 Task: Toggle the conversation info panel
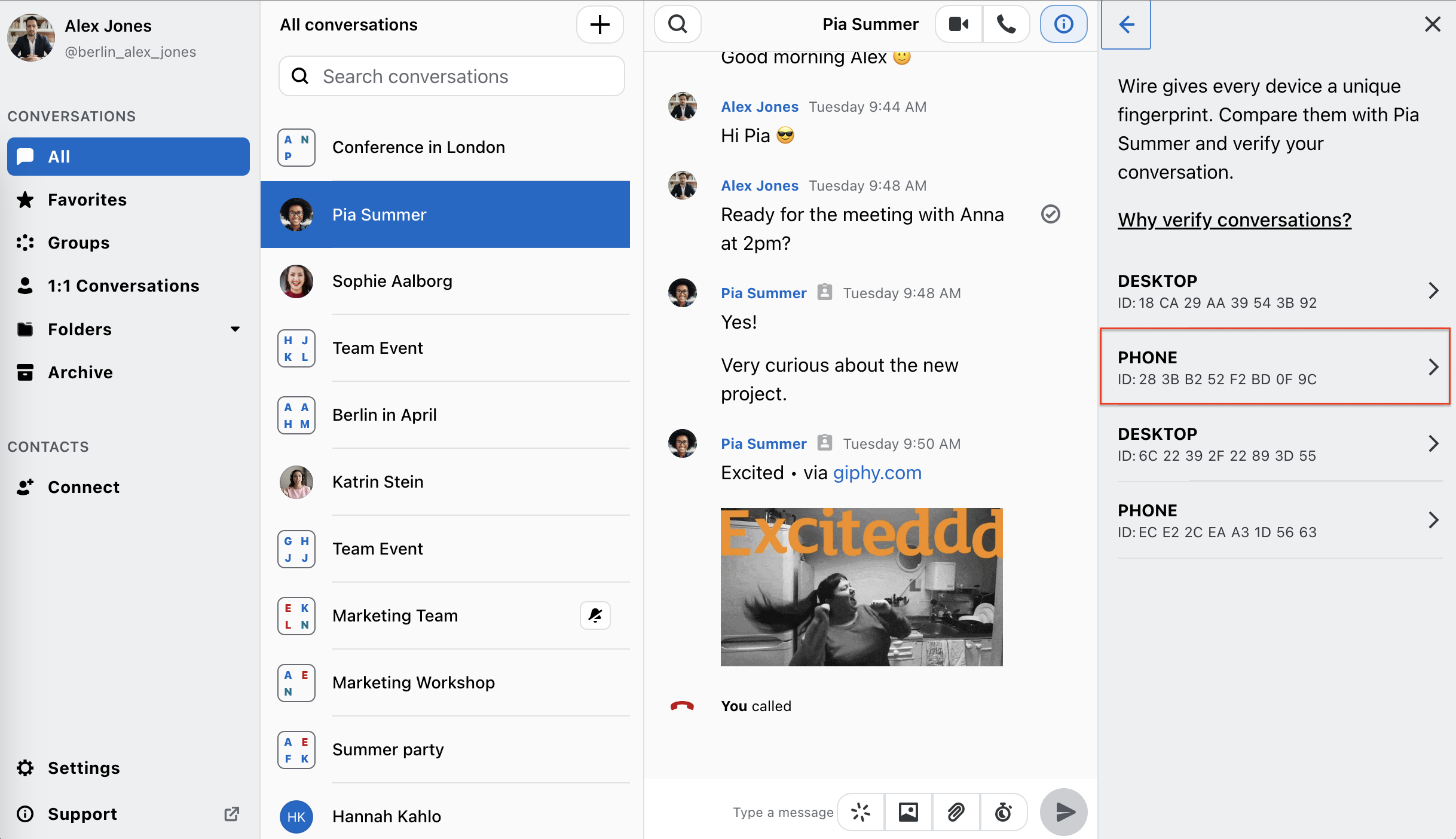coord(1063,25)
